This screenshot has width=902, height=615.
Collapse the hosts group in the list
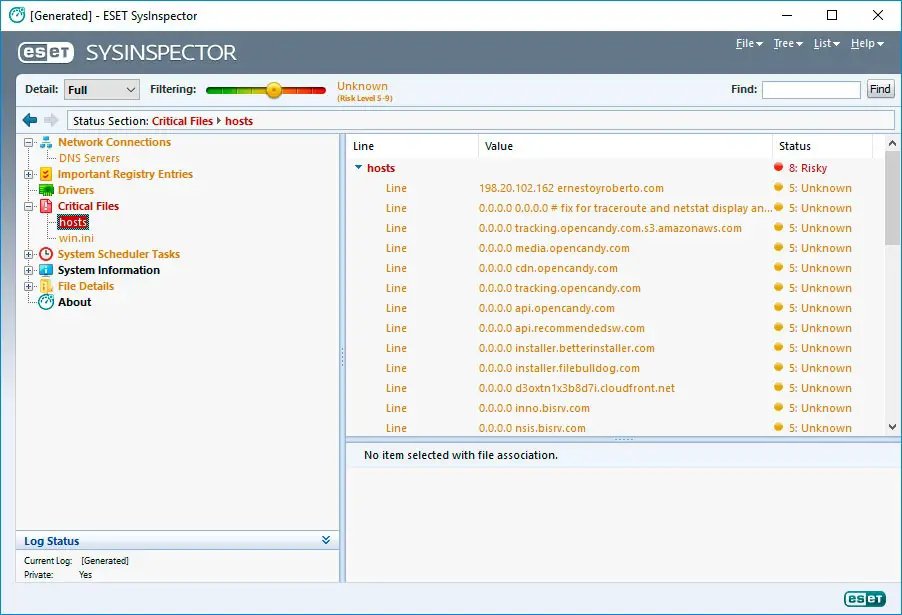tap(358, 168)
